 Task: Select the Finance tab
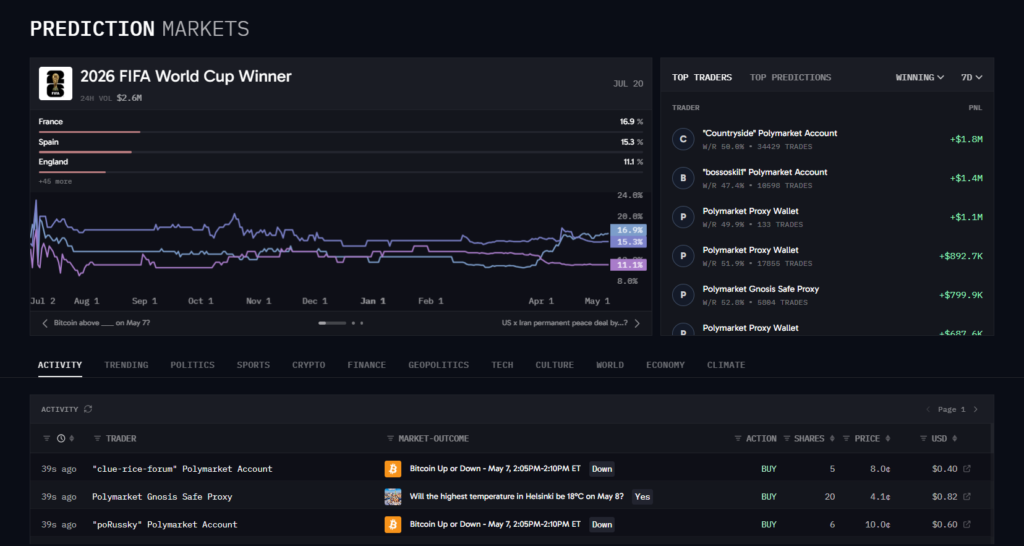(x=366, y=365)
